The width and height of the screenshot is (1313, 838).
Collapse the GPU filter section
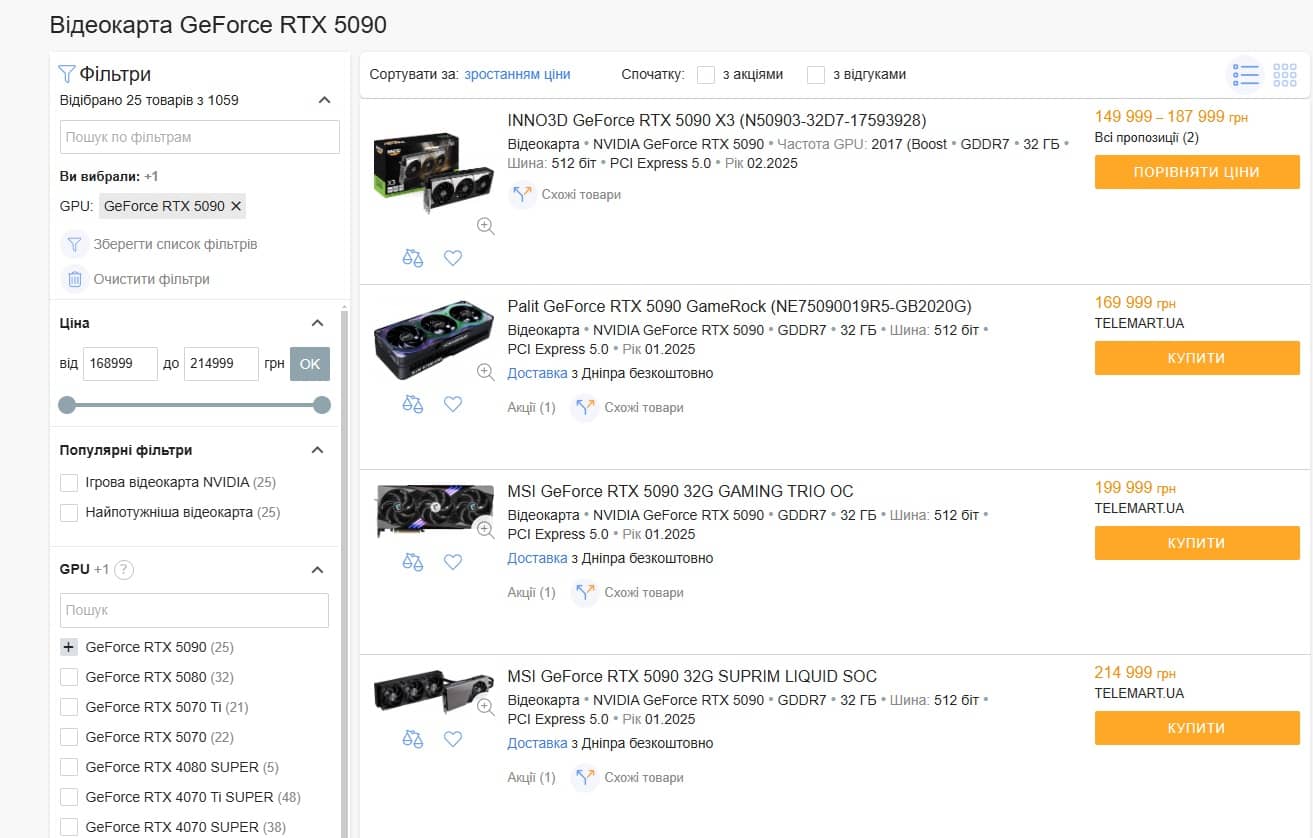(x=317, y=570)
